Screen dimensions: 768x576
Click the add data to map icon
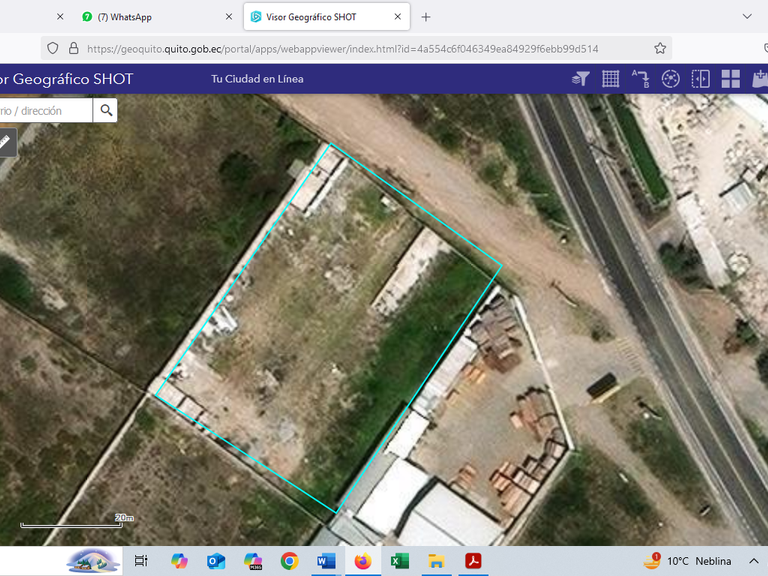[760, 79]
